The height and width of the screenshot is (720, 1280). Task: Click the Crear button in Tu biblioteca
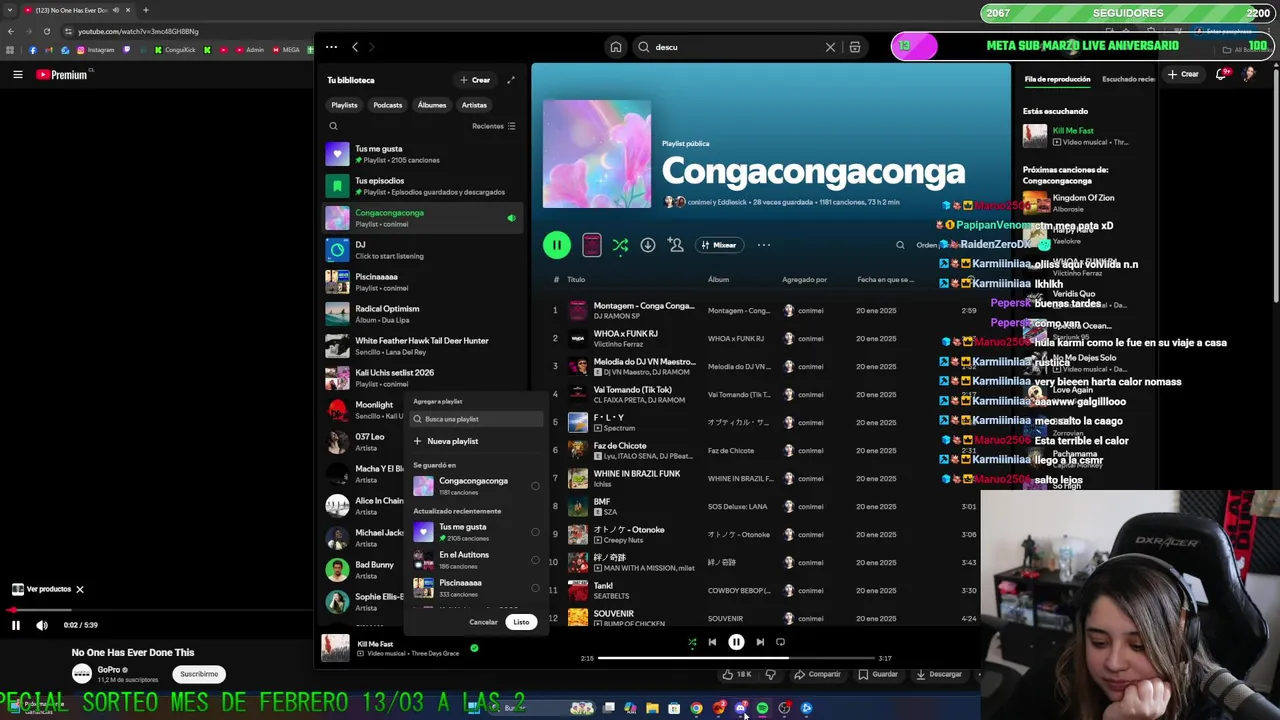click(475, 80)
